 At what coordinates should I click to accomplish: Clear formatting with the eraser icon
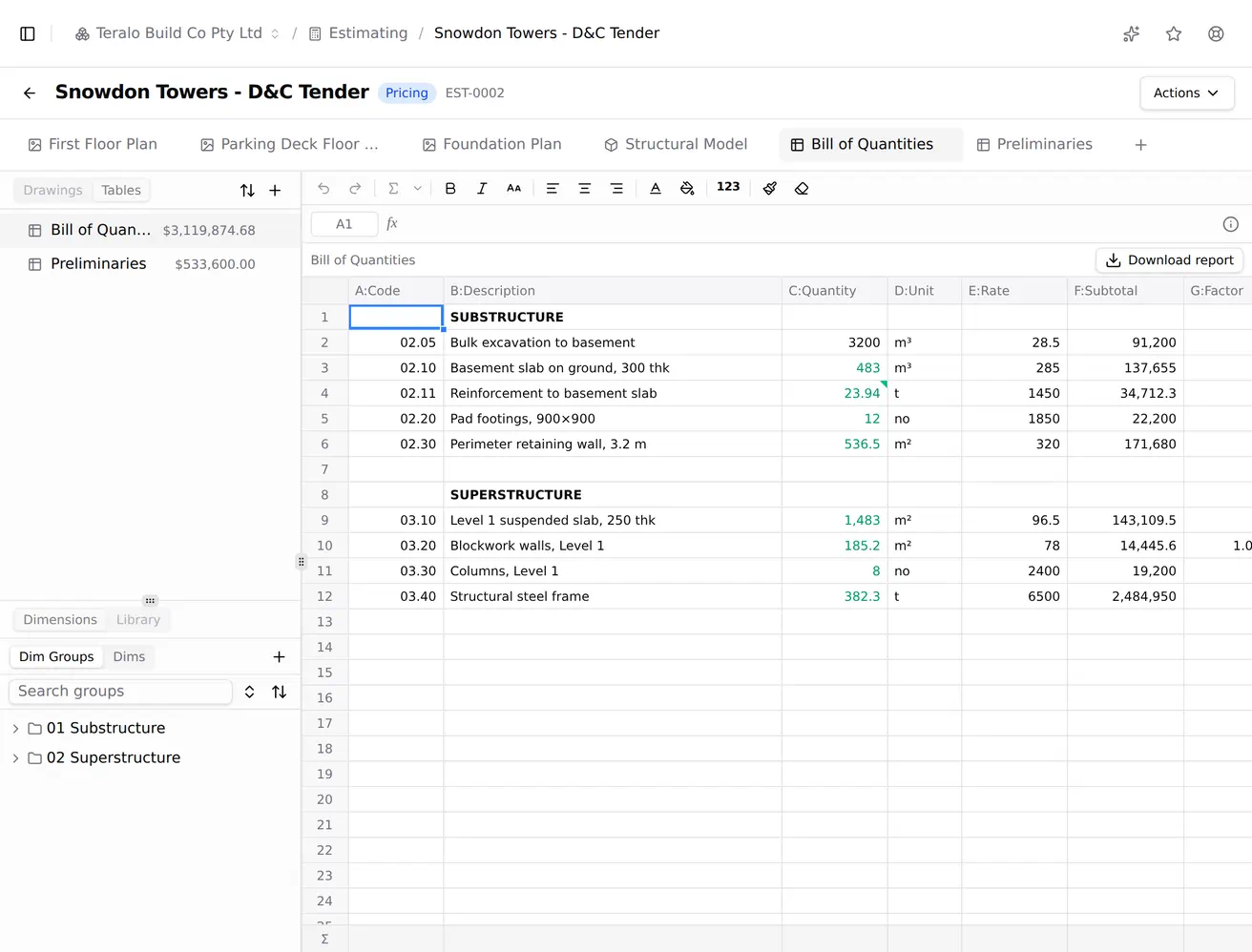tap(802, 188)
